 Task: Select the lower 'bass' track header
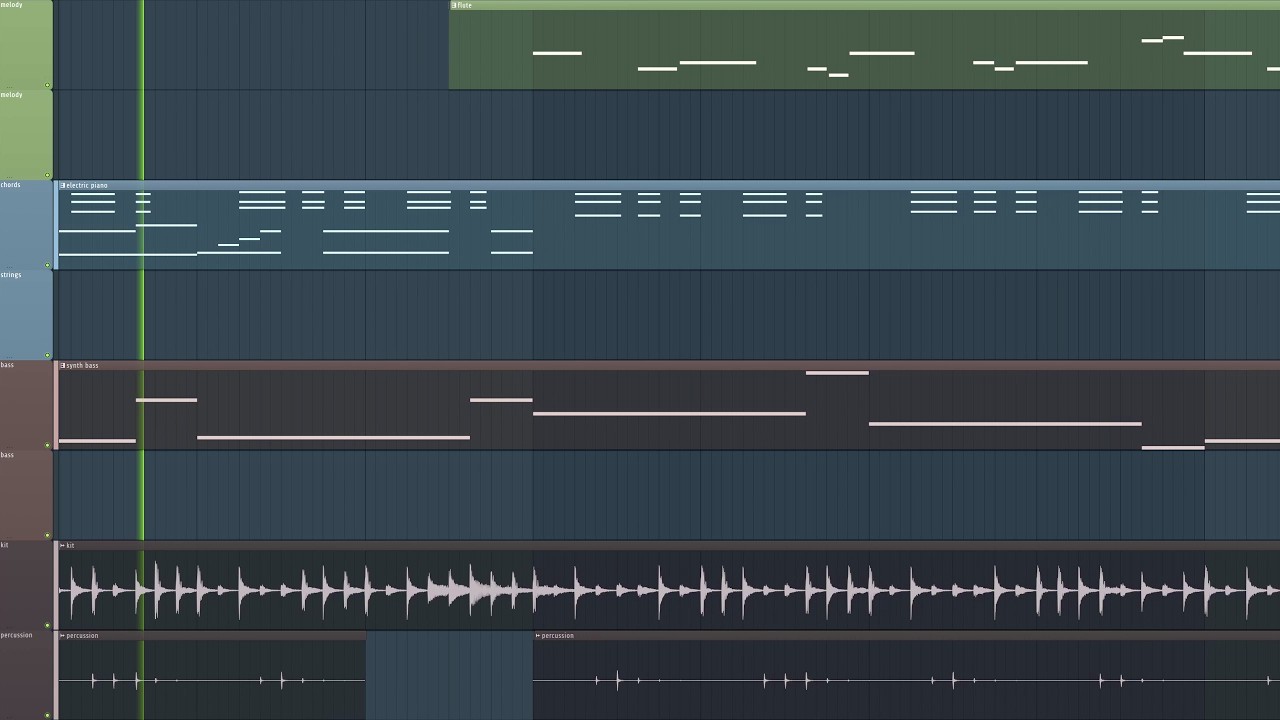tap(26, 495)
